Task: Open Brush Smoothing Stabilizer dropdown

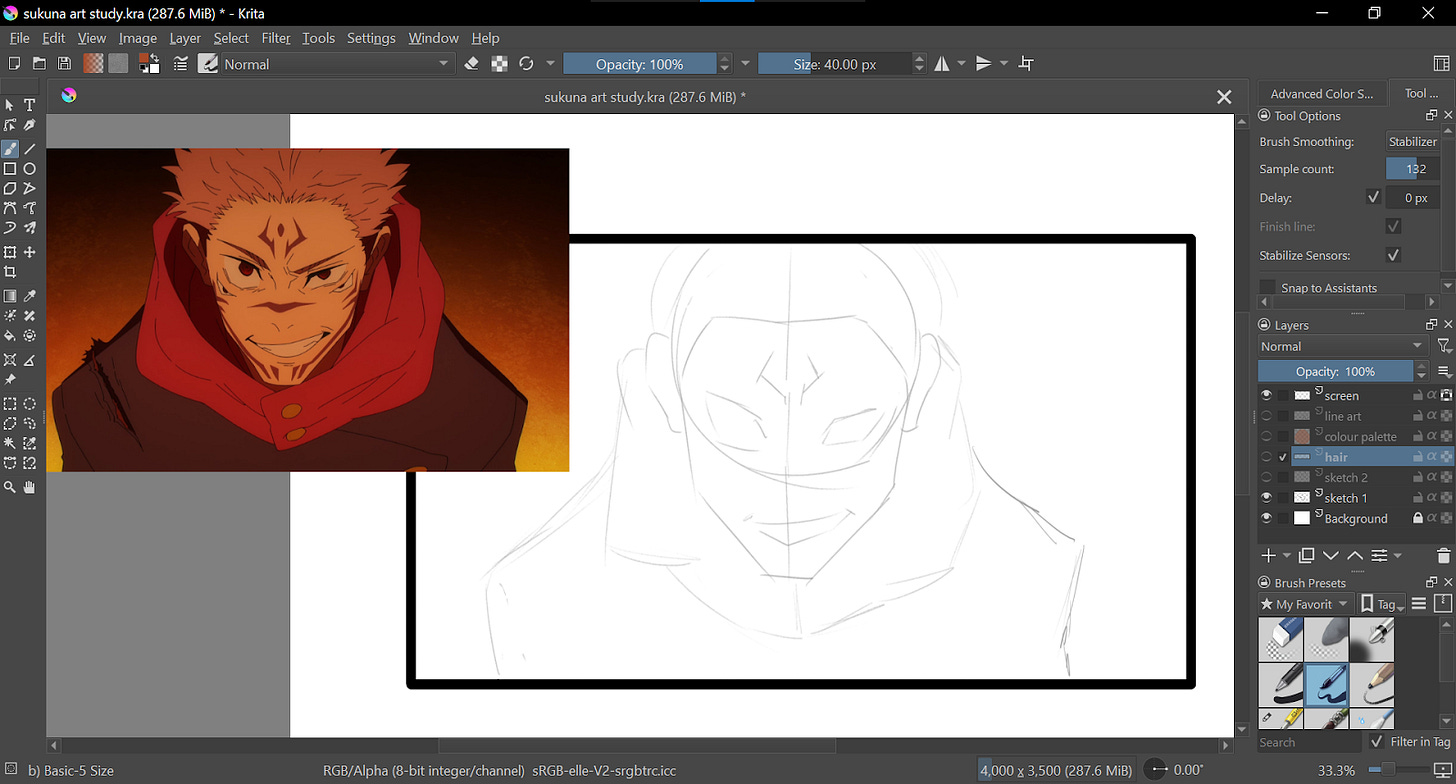Action: point(1413,142)
